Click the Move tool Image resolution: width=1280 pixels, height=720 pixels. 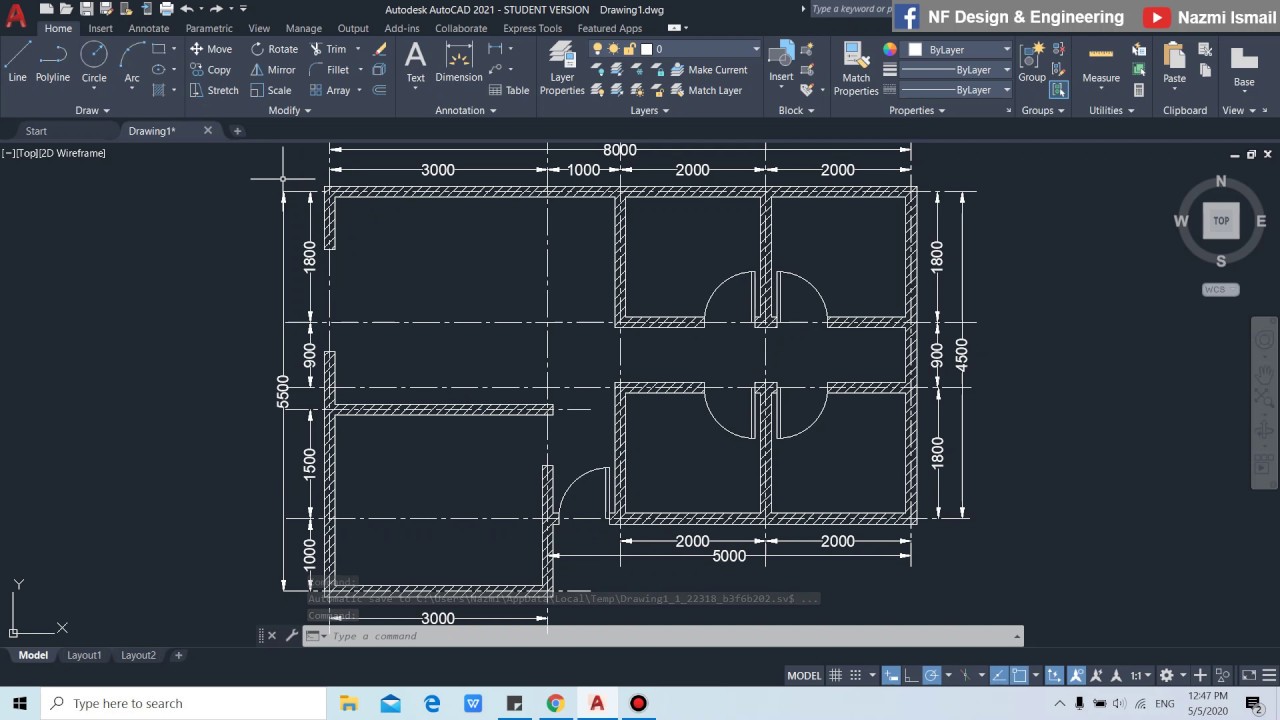coord(210,49)
